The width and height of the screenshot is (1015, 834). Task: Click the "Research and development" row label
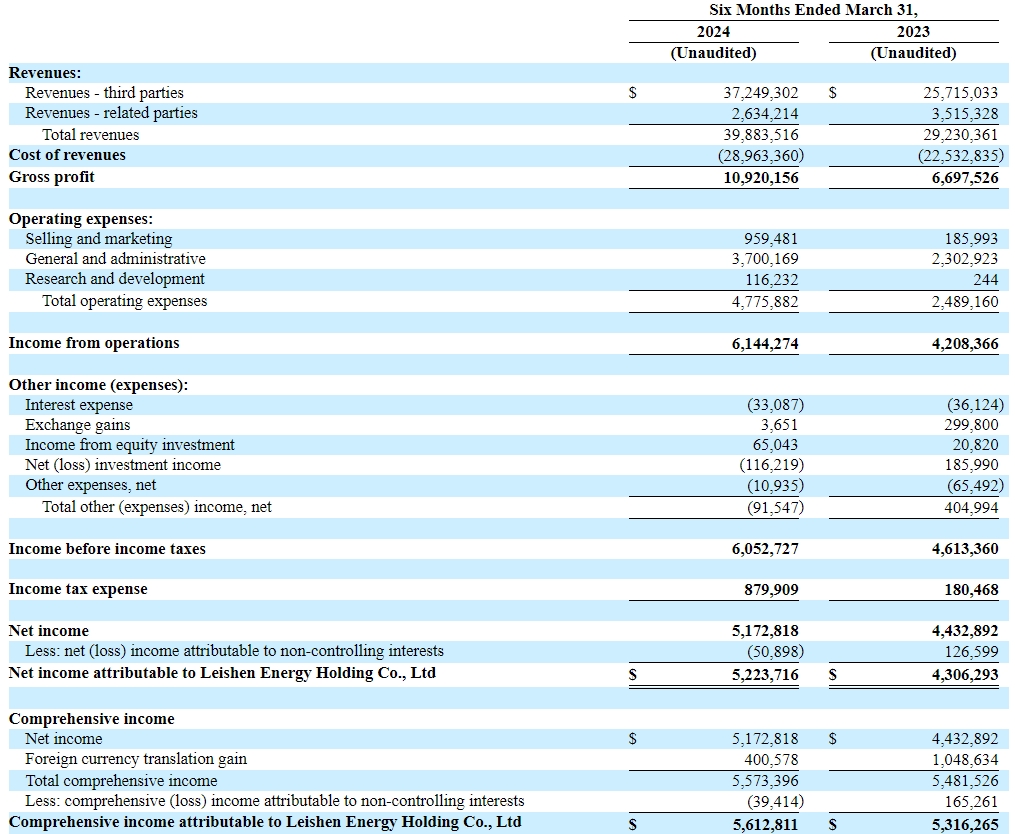click(x=114, y=280)
